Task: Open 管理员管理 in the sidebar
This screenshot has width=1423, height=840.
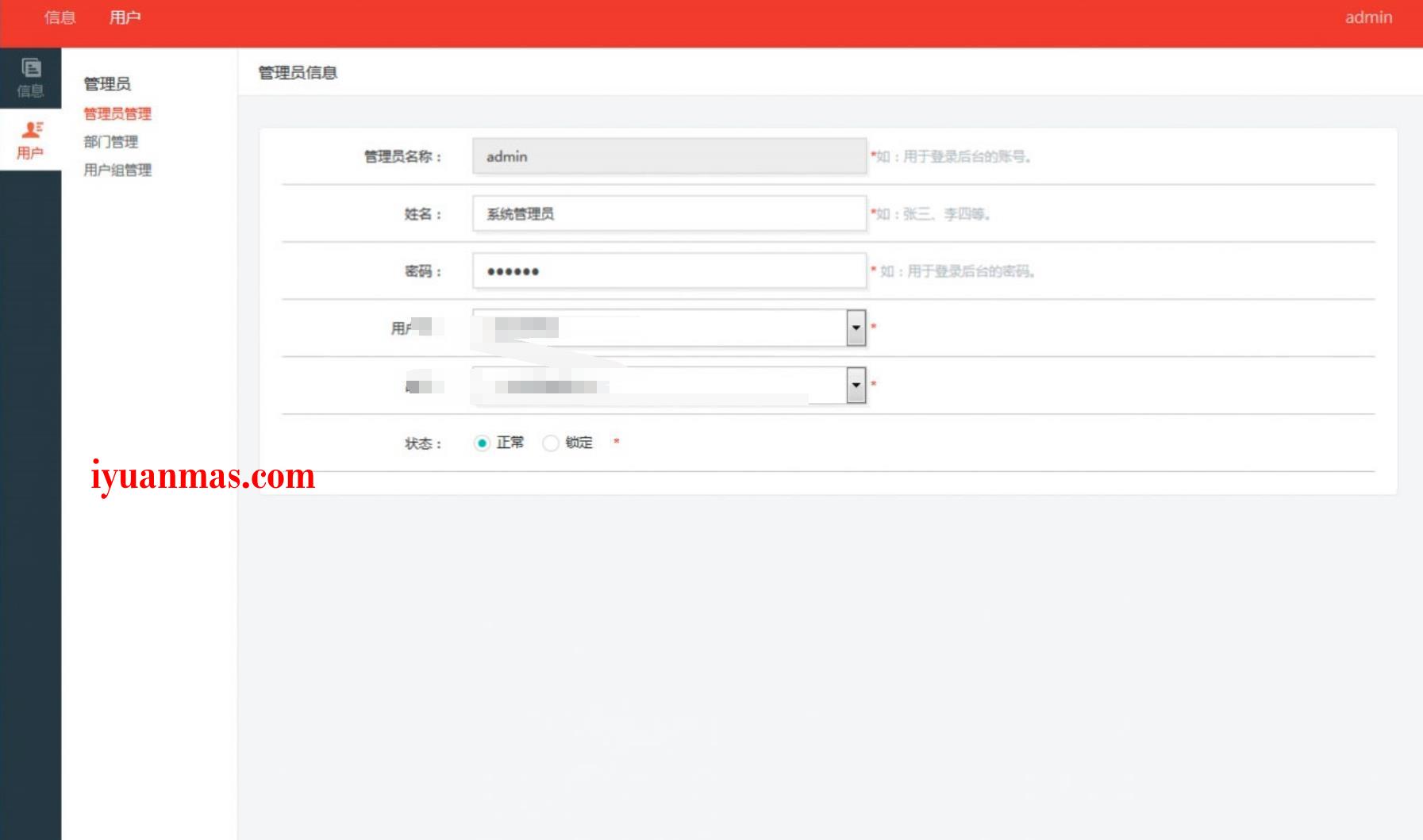Action: coord(117,113)
